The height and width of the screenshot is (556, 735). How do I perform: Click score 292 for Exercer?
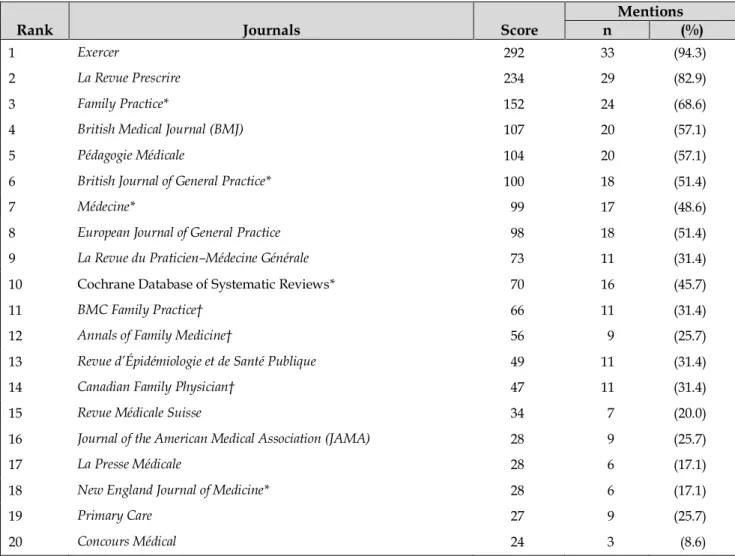pos(514,53)
